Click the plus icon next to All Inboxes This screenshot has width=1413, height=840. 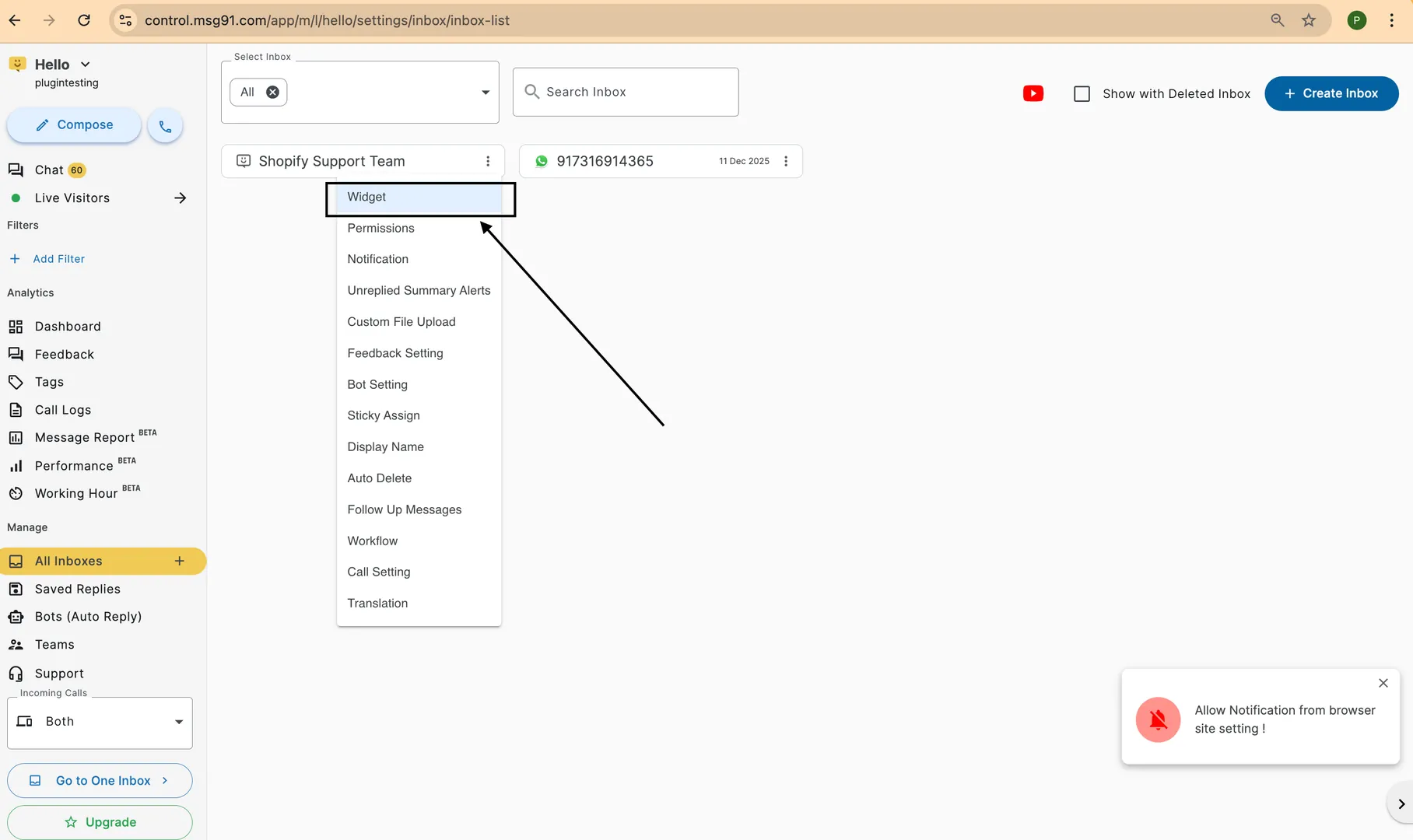[180, 561]
